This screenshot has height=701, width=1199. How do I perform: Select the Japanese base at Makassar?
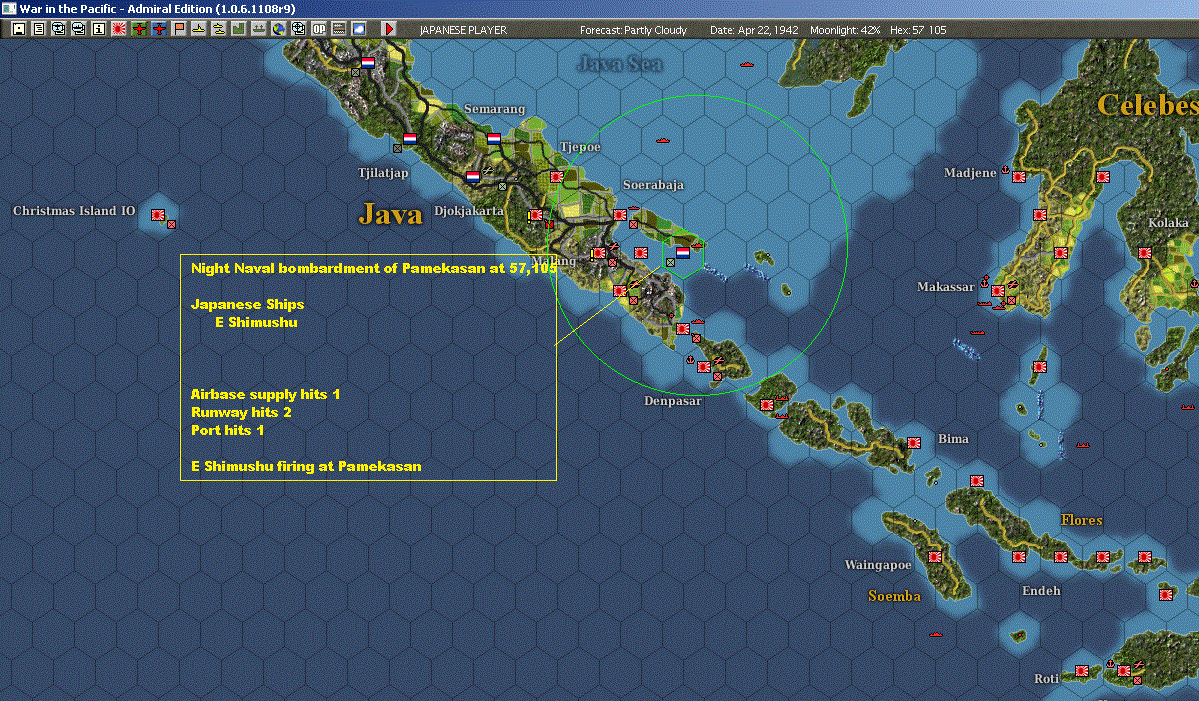[x=998, y=291]
